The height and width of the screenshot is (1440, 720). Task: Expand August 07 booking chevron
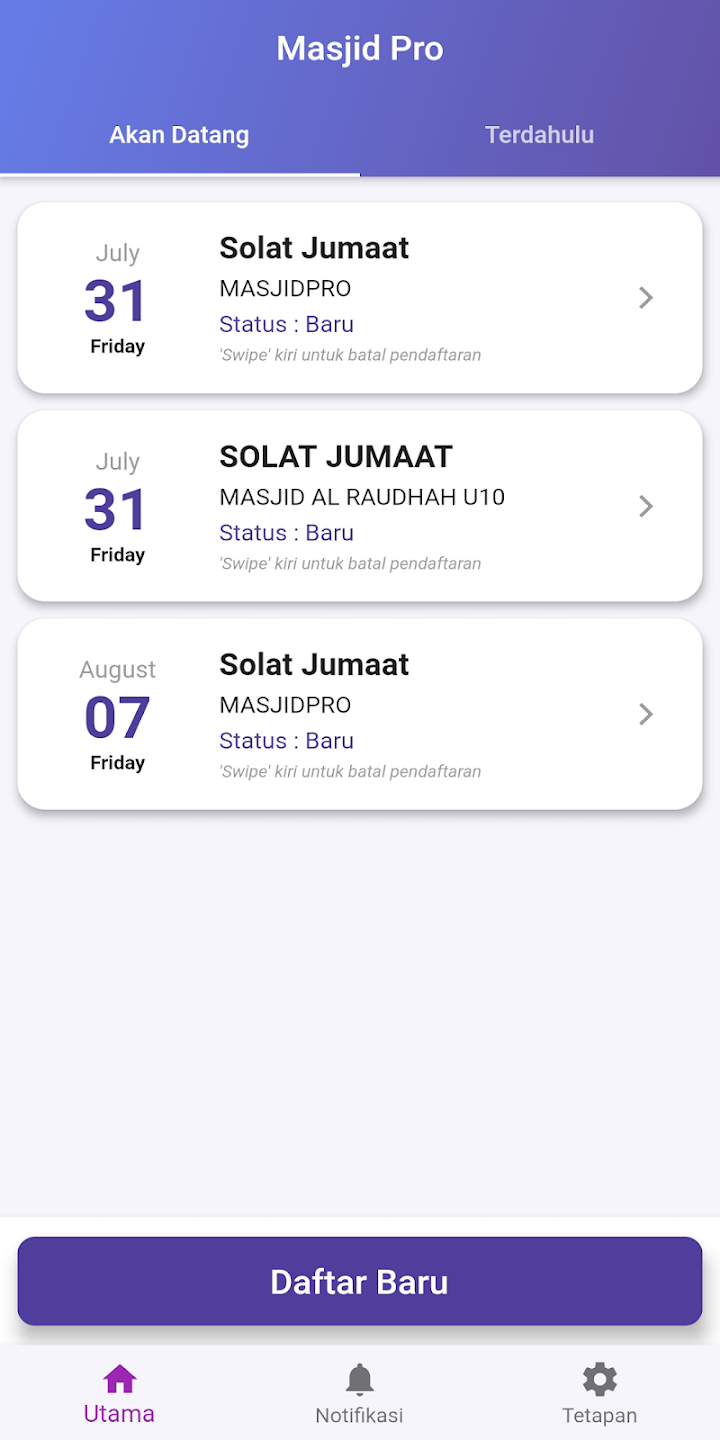point(646,714)
